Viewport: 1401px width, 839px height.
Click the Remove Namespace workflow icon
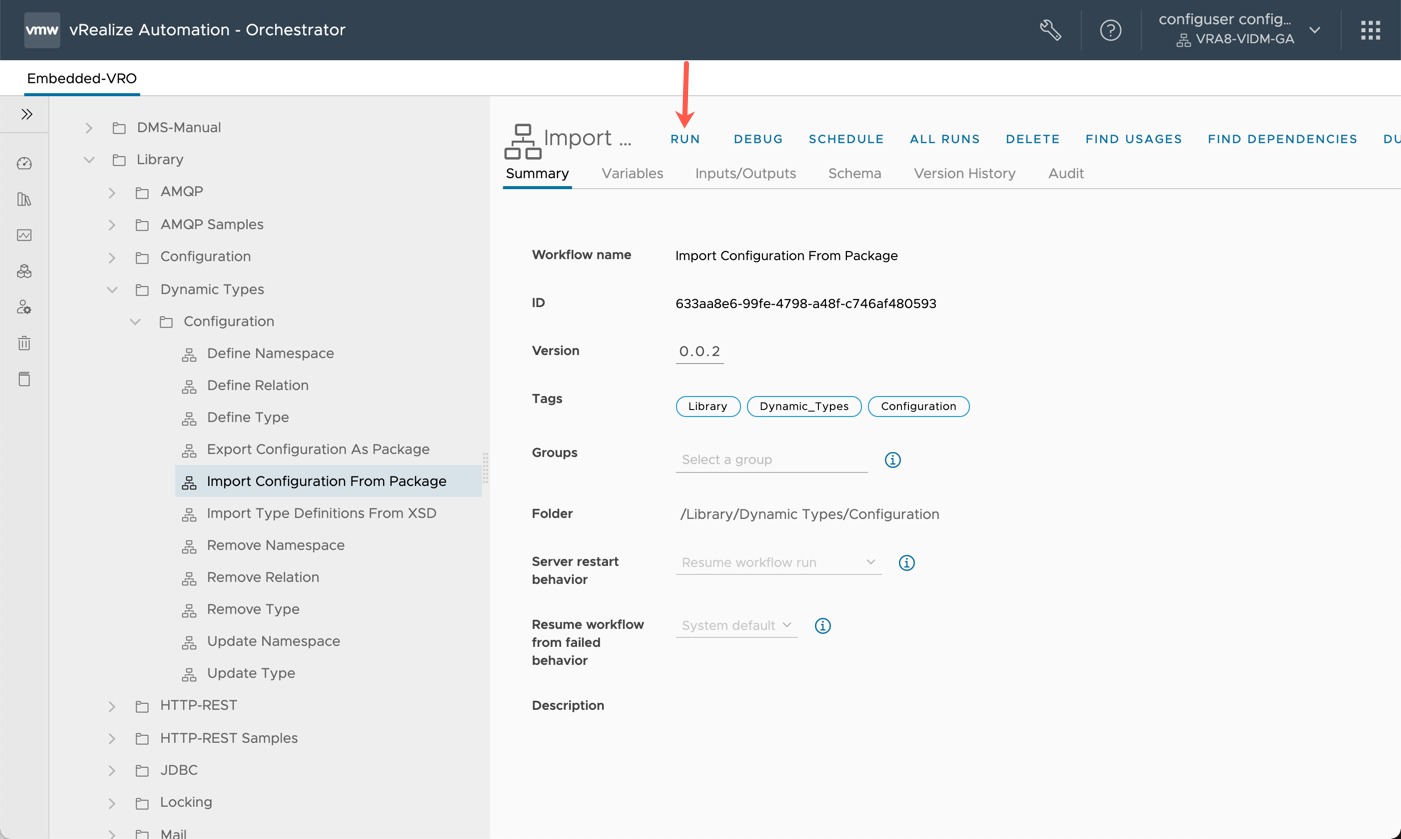click(x=189, y=546)
